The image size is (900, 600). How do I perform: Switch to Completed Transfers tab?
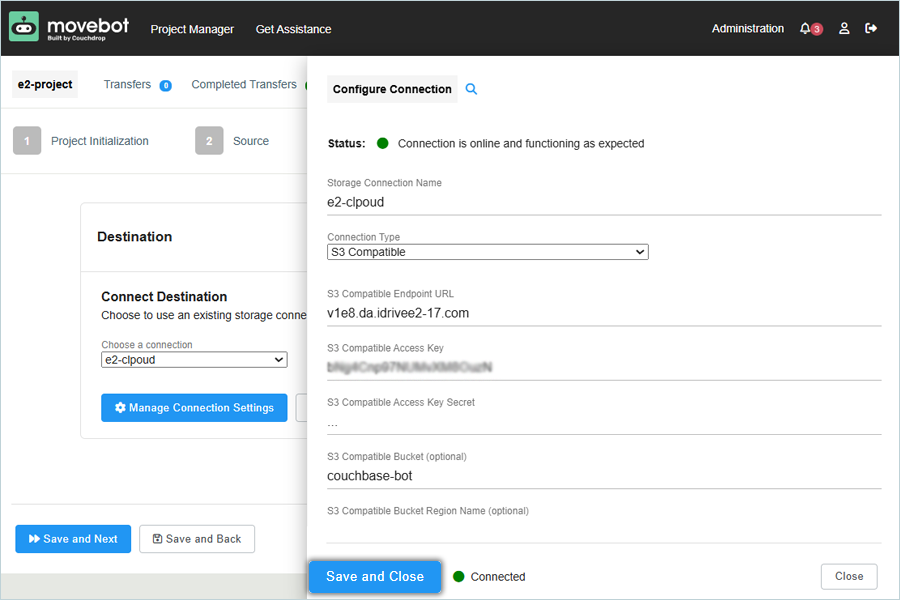click(x=244, y=85)
